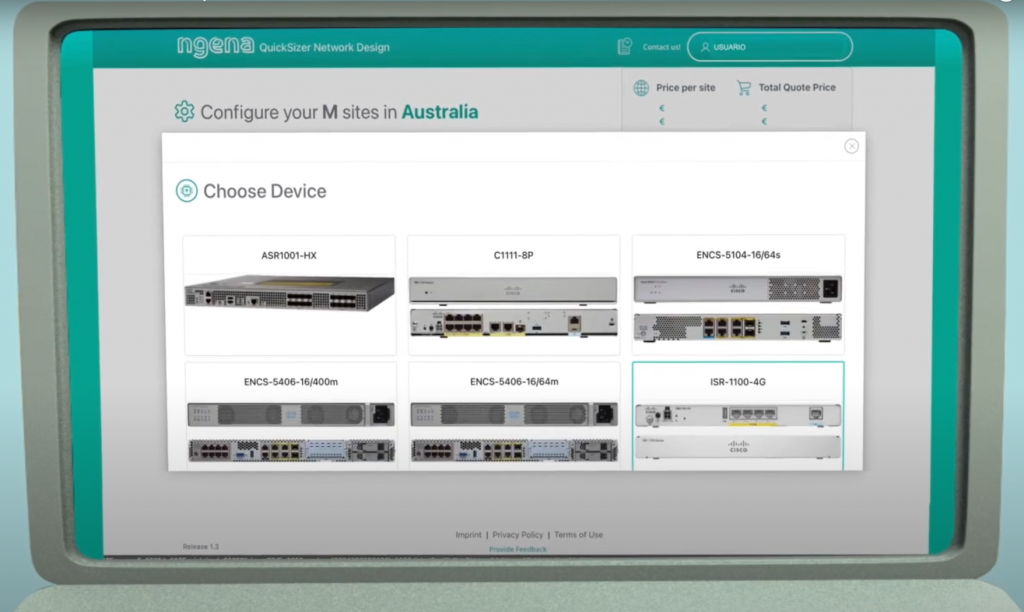The image size is (1024, 612).
Task: Close the Choose Device dialog
Action: pyautogui.click(x=851, y=146)
